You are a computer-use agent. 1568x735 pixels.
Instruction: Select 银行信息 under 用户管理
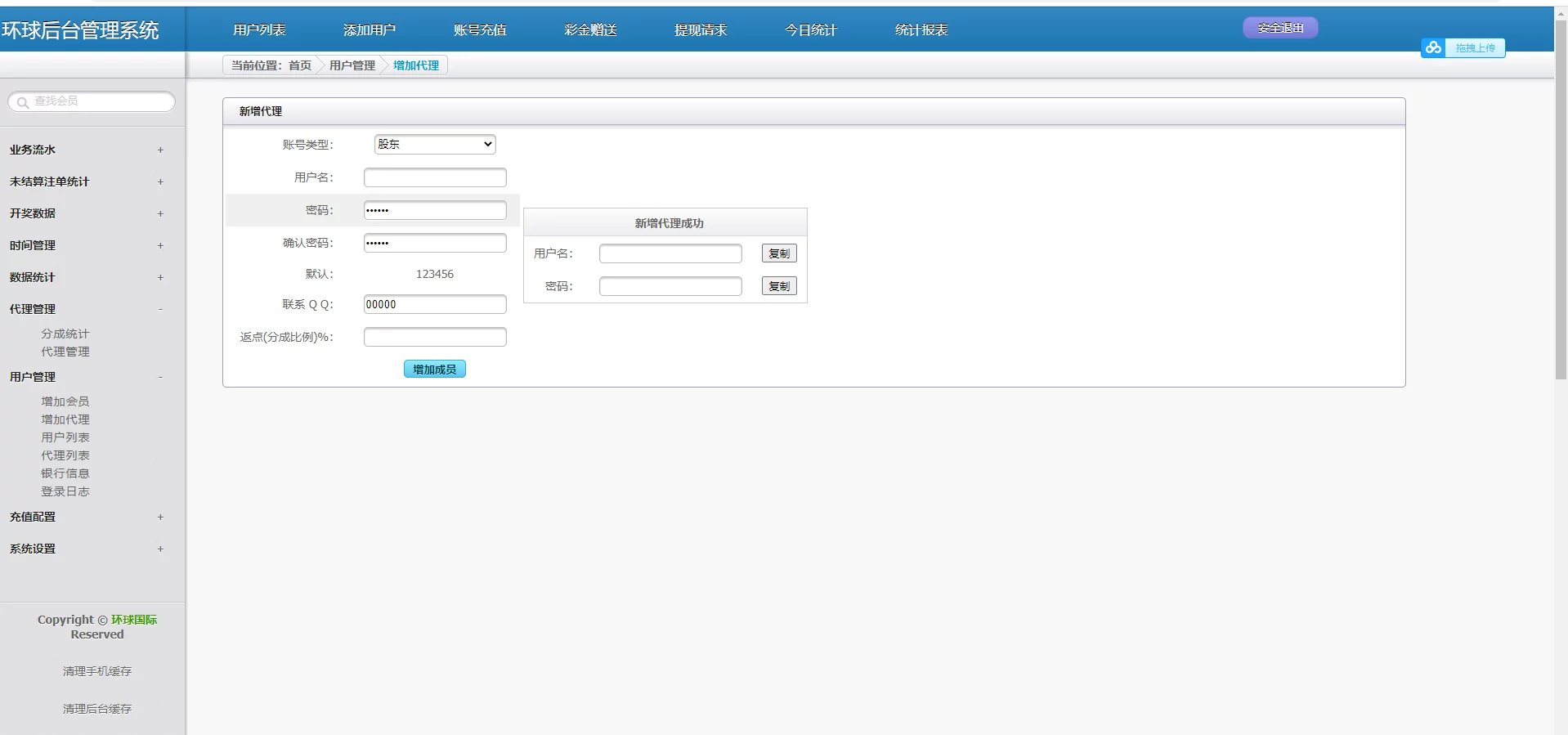65,473
